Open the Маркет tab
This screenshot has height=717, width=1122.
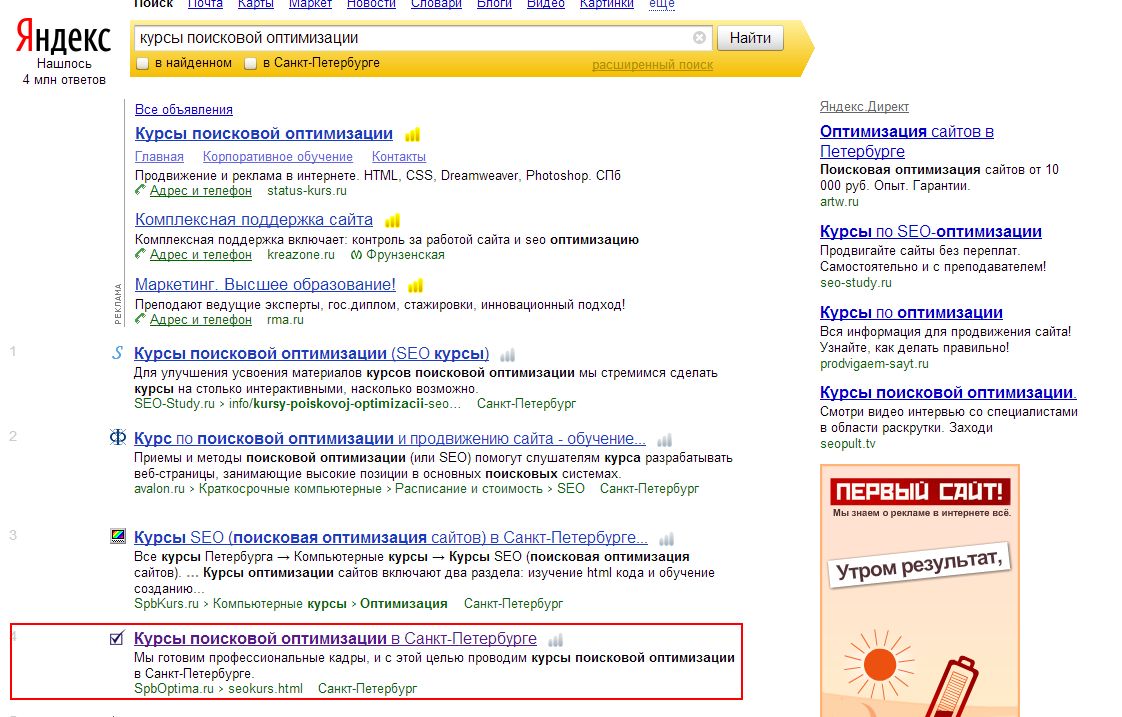pos(310,4)
